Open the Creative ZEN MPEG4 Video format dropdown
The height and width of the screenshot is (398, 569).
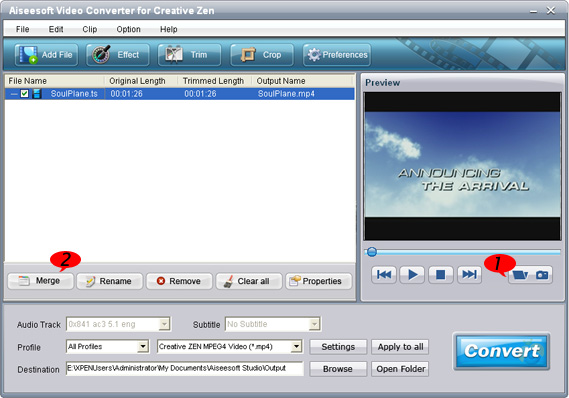pos(296,346)
